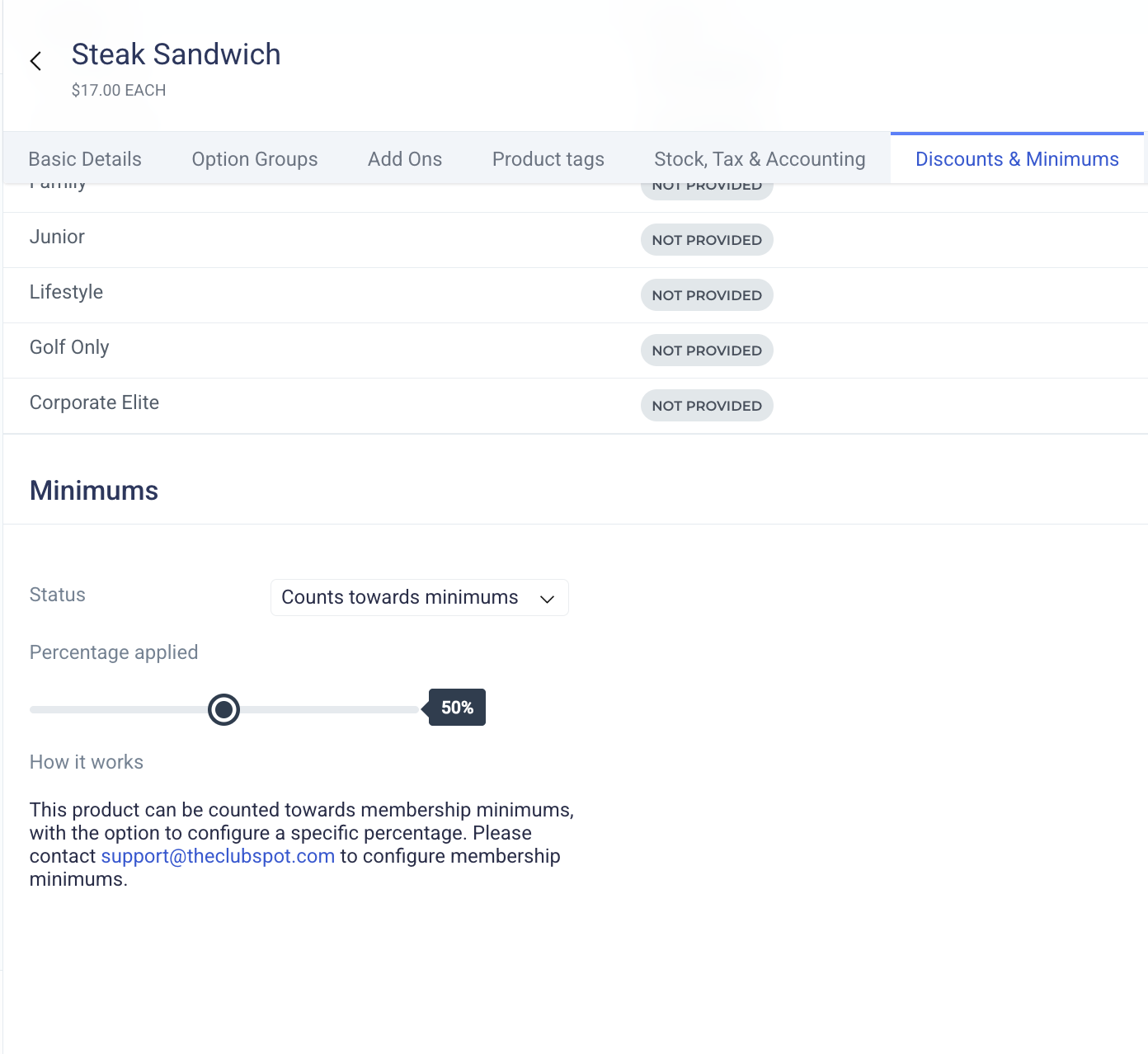
Task: Click the Lifestyle NOT PROVIDED badge
Action: click(x=707, y=295)
